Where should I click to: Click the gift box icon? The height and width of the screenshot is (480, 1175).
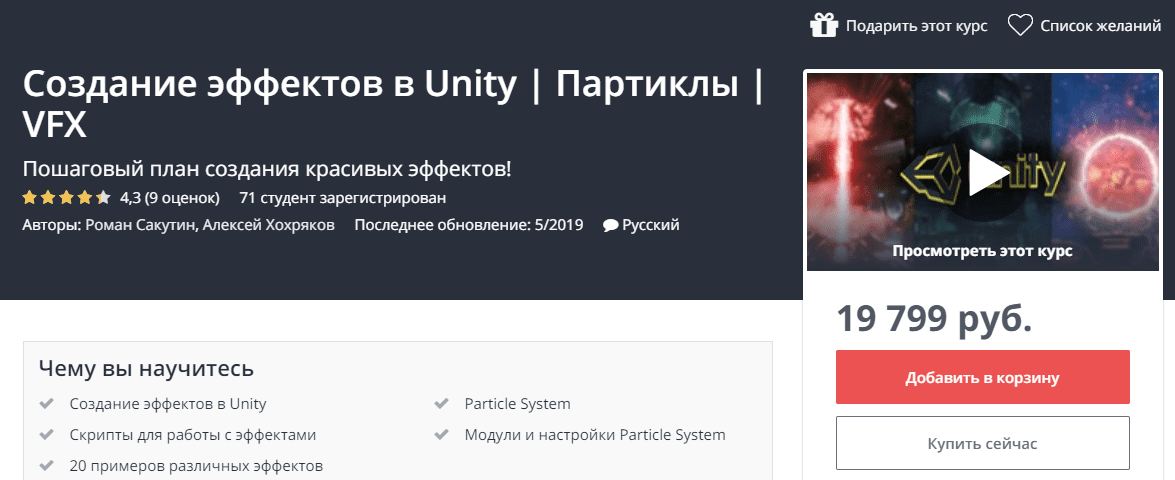coord(823,25)
